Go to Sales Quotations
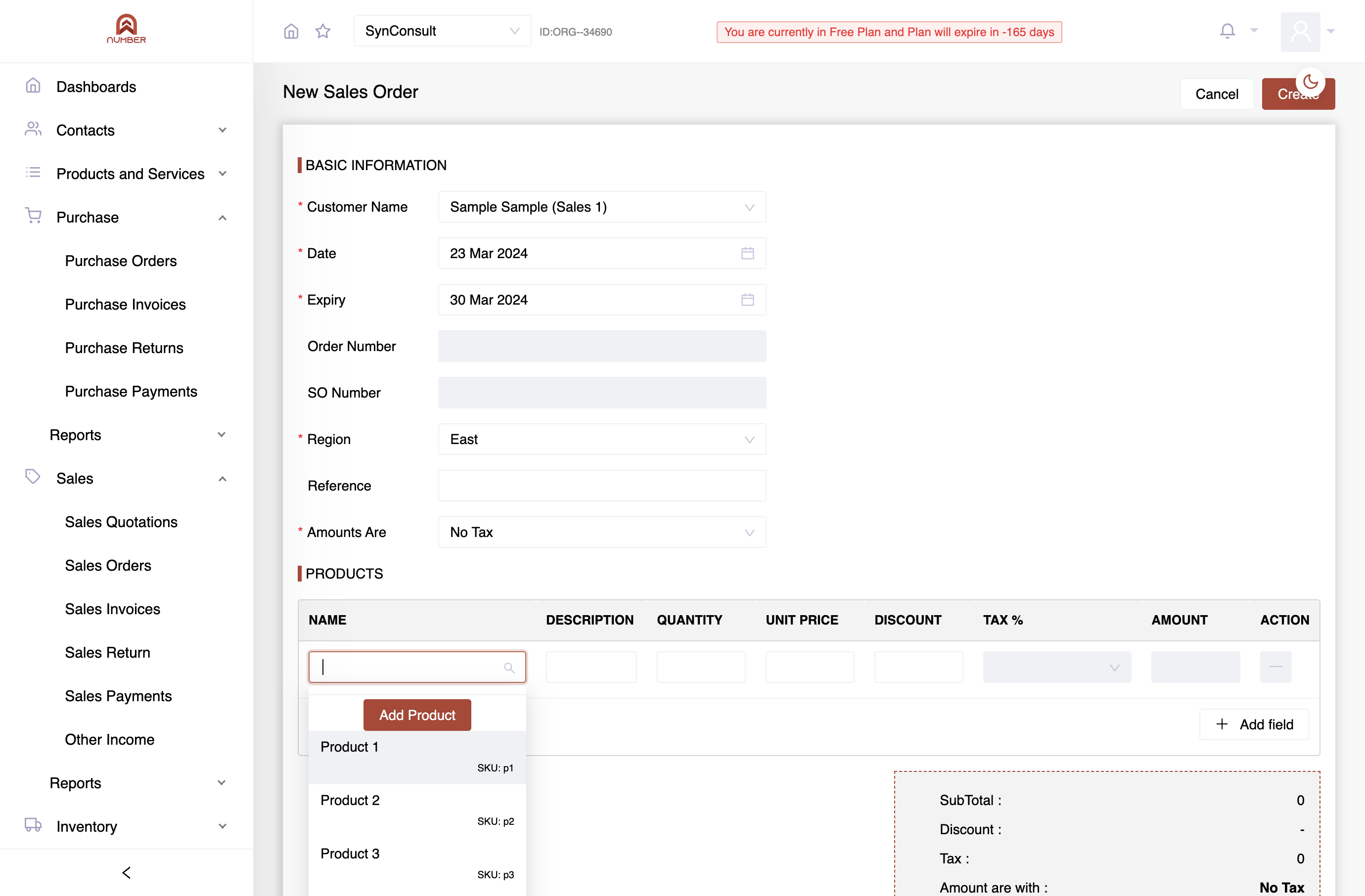This screenshot has width=1365, height=896. click(121, 522)
